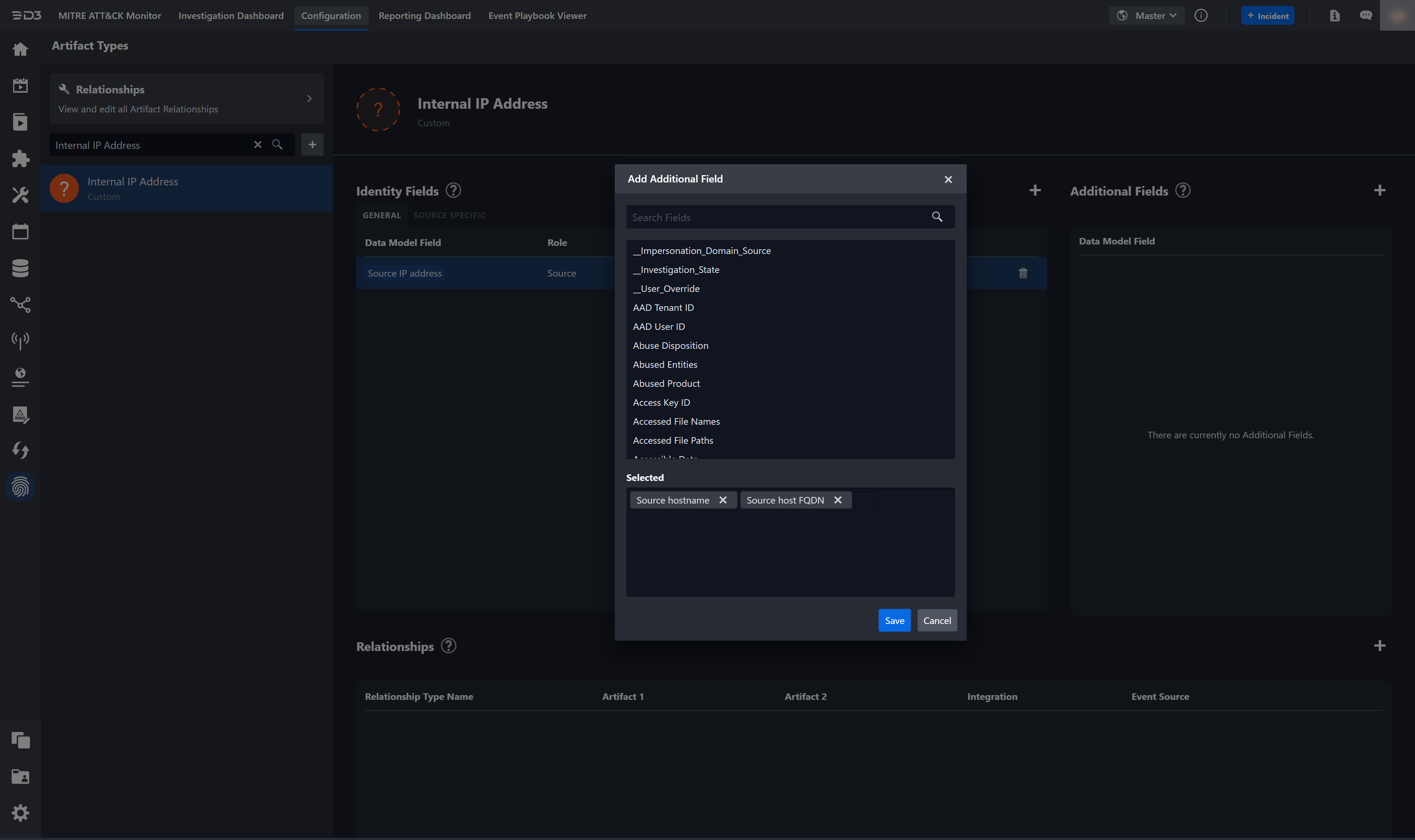1415x840 pixels.
Task: Open the settings gear sidebar icon
Action: coord(20,813)
